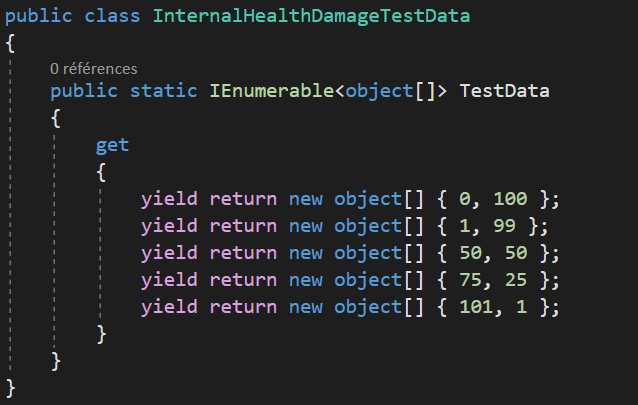Click the "new" keyword in the { 50, 50 } line
Viewport: 638px width, 405px height.
click(305, 253)
